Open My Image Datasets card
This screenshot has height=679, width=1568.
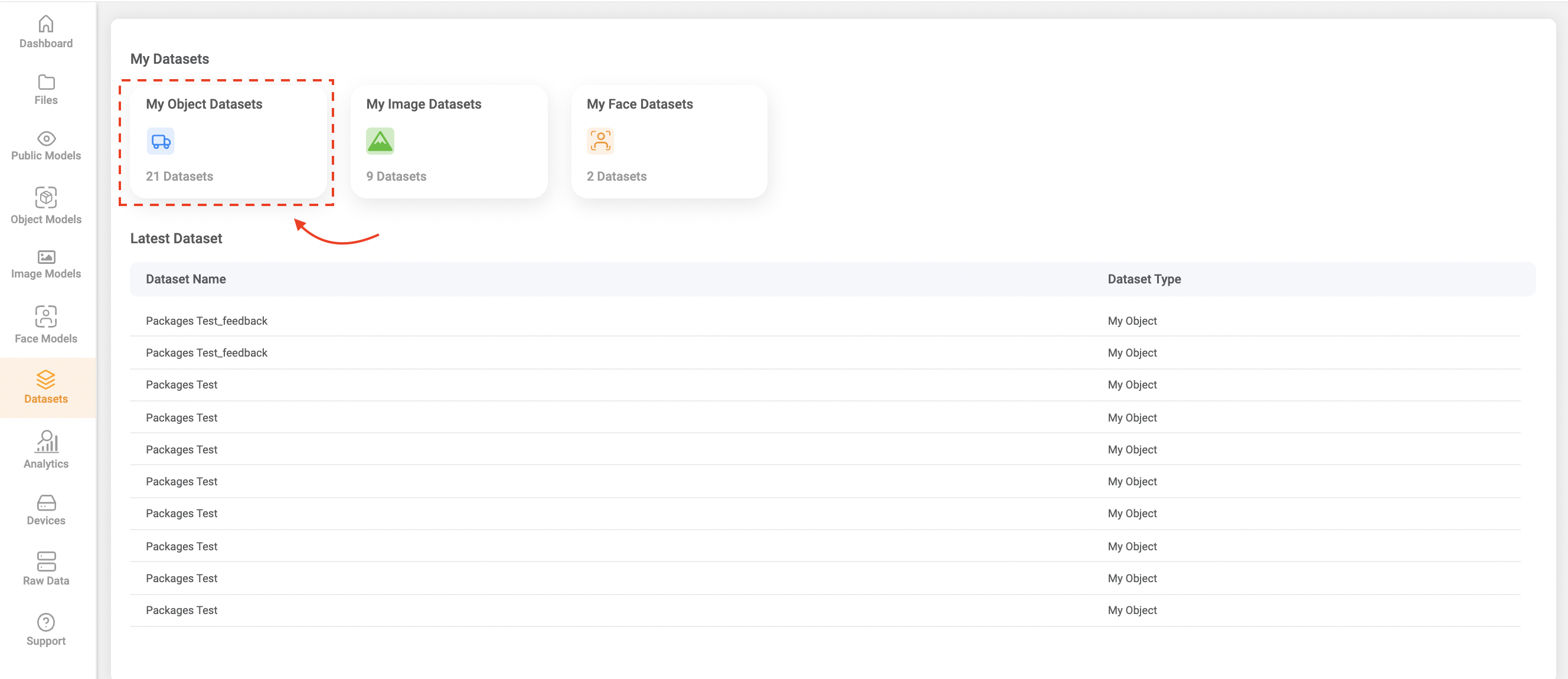(x=449, y=141)
